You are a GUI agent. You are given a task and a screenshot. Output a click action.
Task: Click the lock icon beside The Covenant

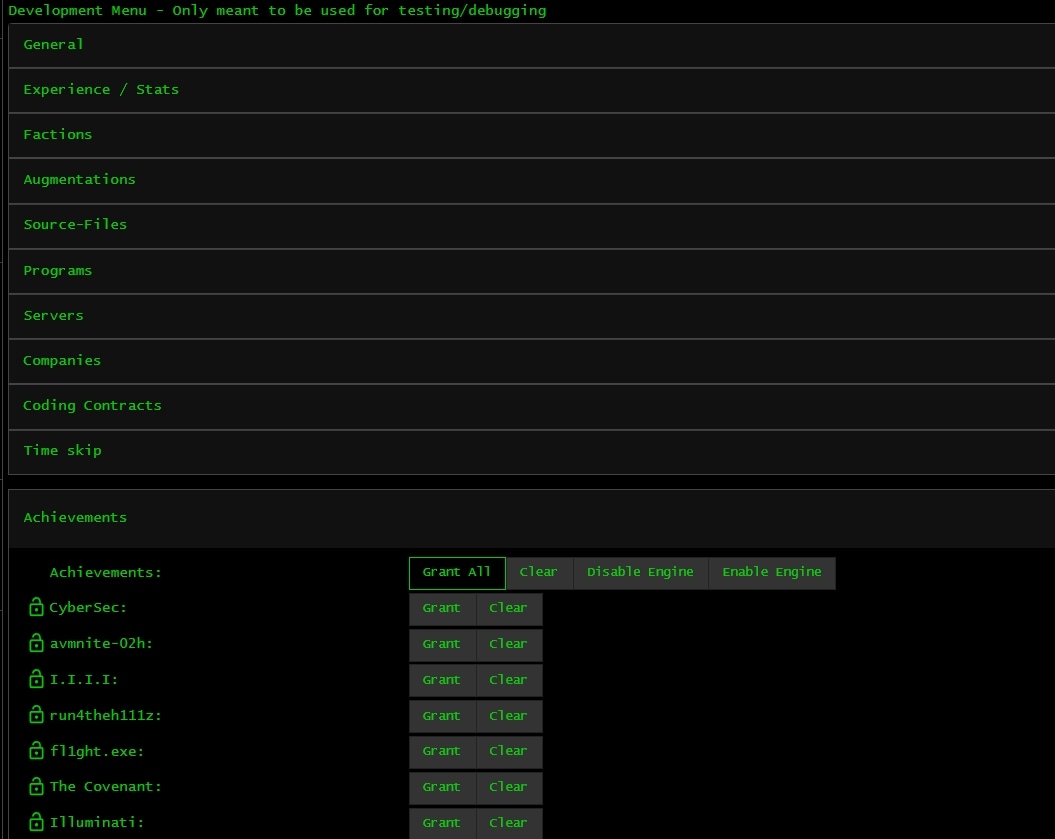coord(36,787)
